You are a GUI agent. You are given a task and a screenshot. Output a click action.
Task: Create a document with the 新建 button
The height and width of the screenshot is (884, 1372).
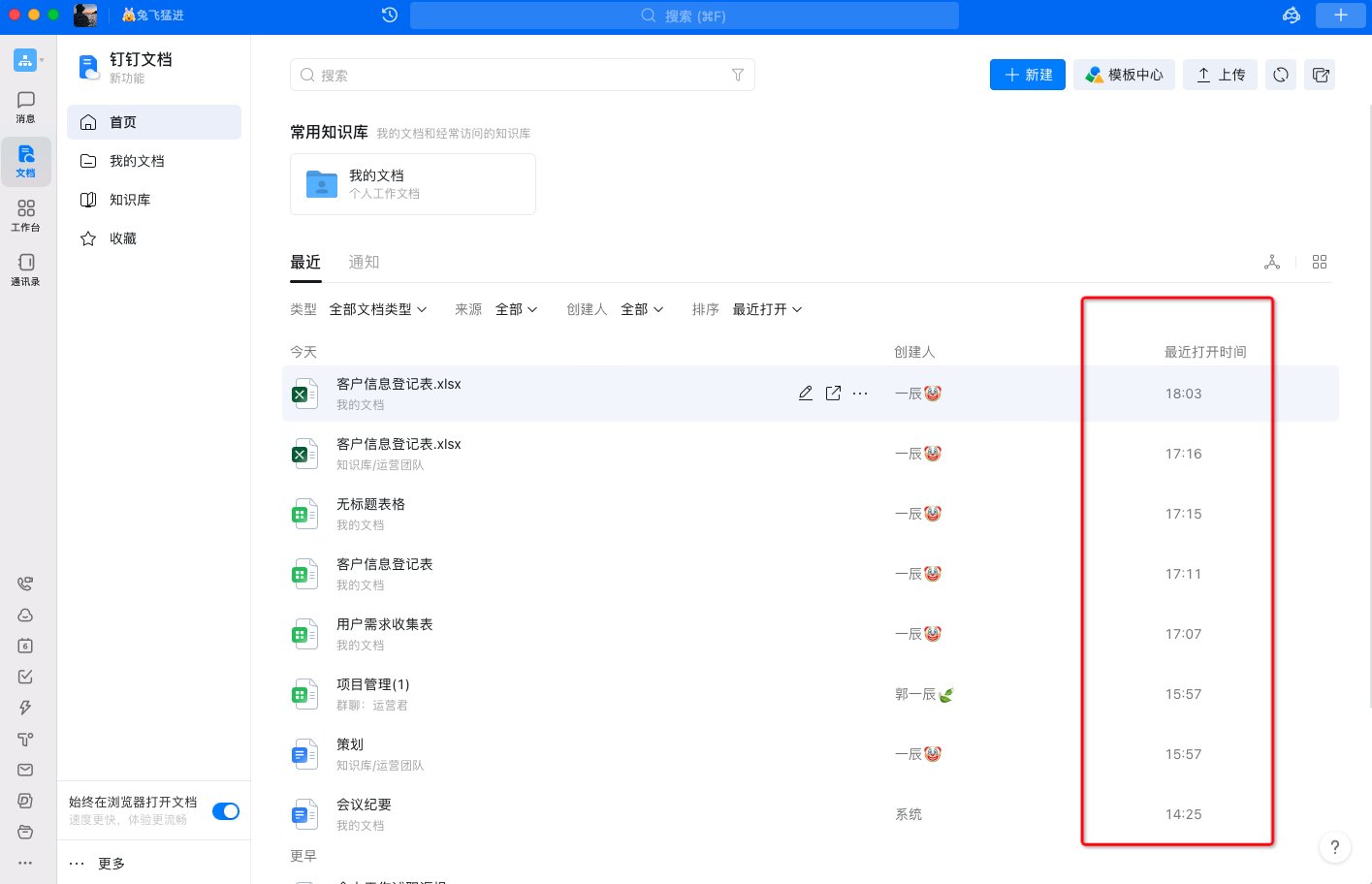tap(1027, 75)
